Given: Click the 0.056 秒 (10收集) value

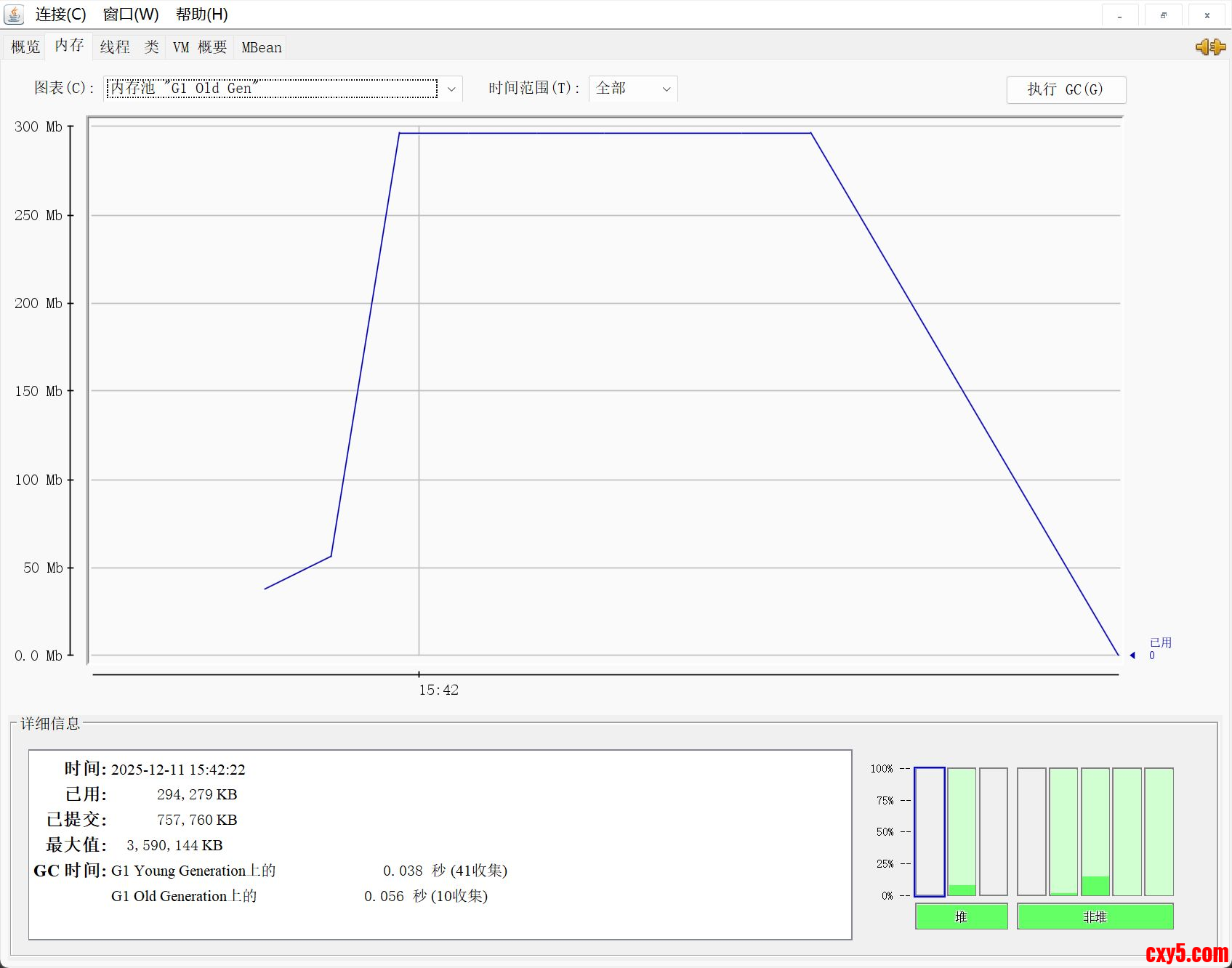Looking at the screenshot, I should 426,896.
